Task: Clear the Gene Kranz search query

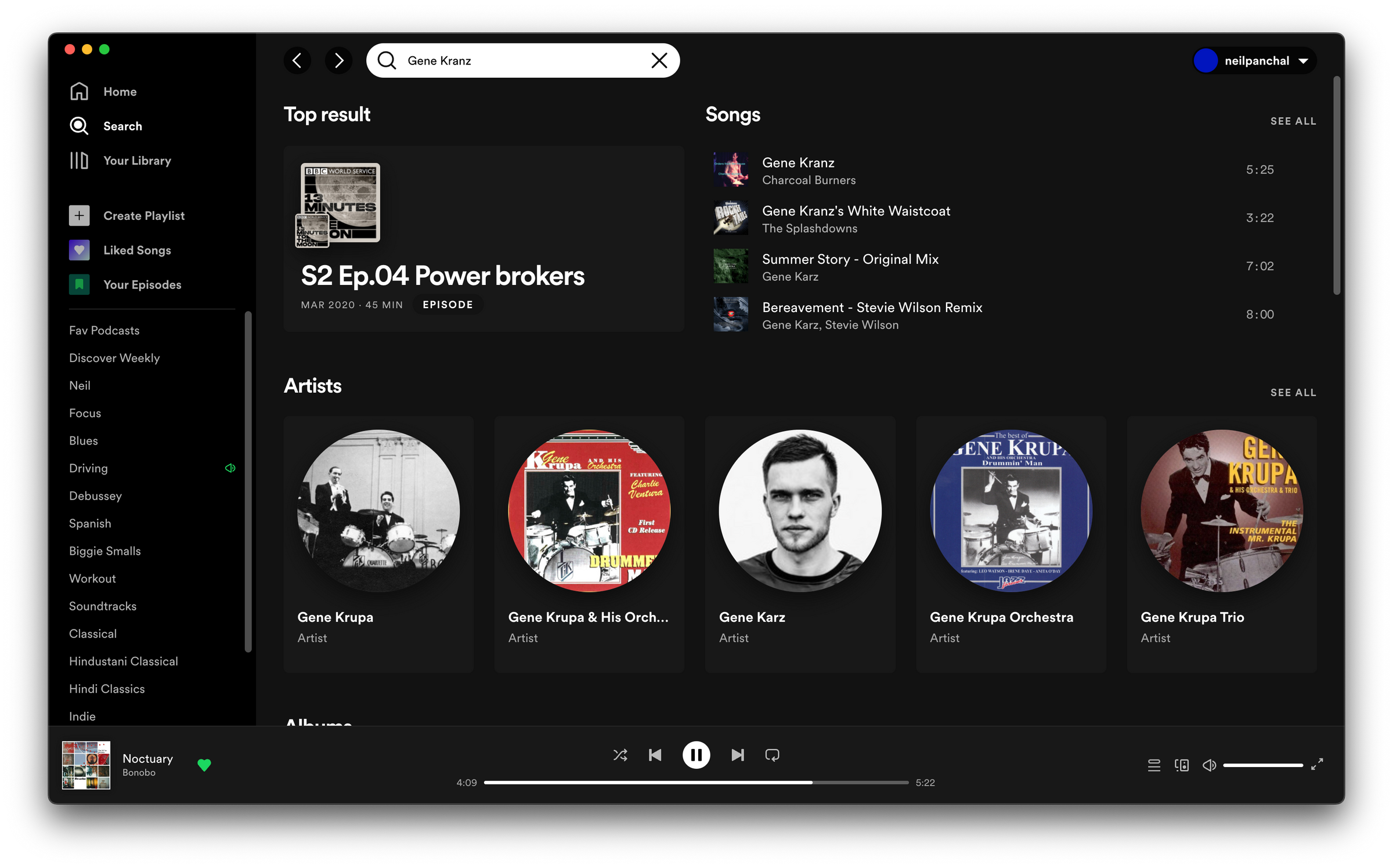Action: coord(659,60)
